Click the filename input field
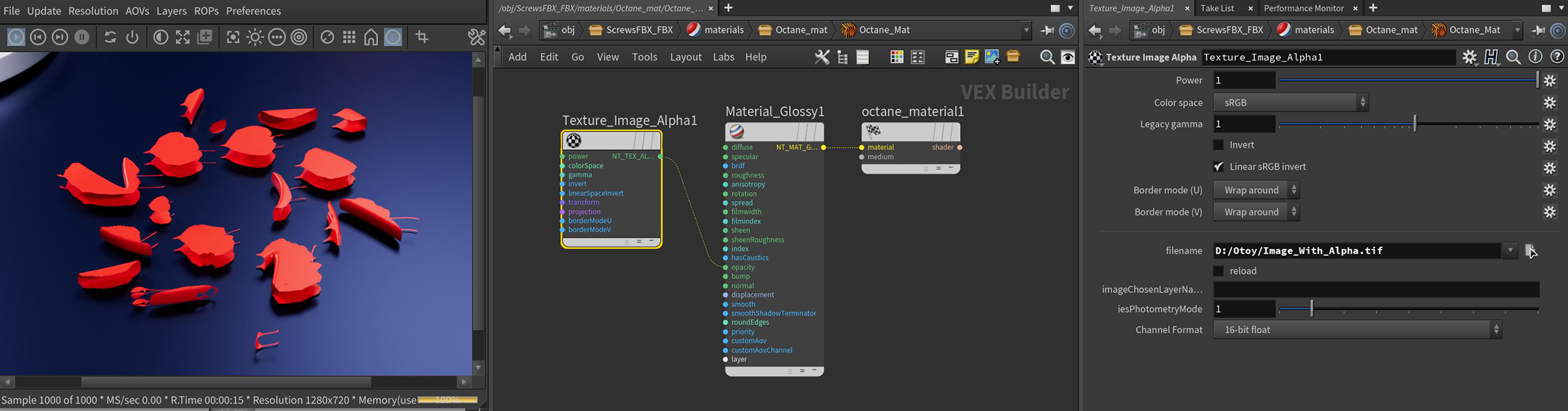1568x411 pixels. click(x=1355, y=251)
